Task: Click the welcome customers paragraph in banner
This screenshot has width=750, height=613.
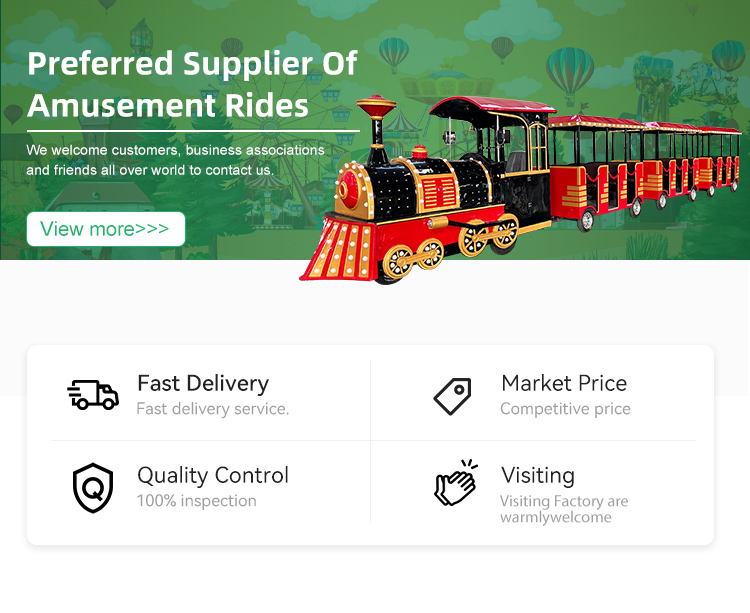Action: [176, 160]
